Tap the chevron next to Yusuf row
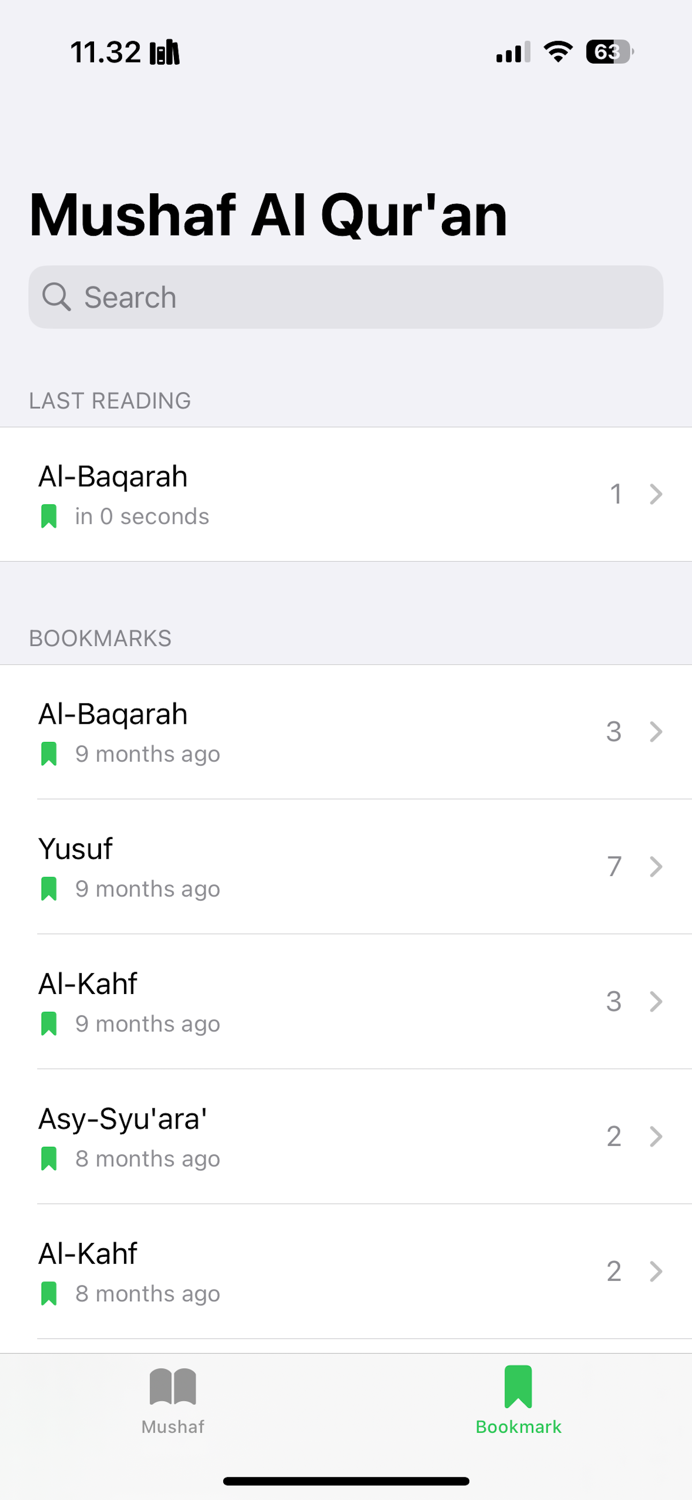The width and height of the screenshot is (692, 1500). 656,866
